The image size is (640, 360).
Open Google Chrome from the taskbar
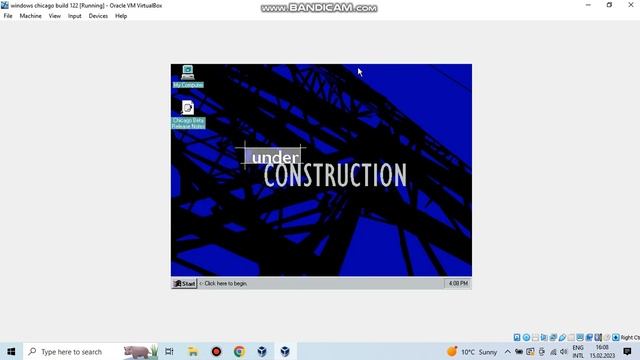239,351
